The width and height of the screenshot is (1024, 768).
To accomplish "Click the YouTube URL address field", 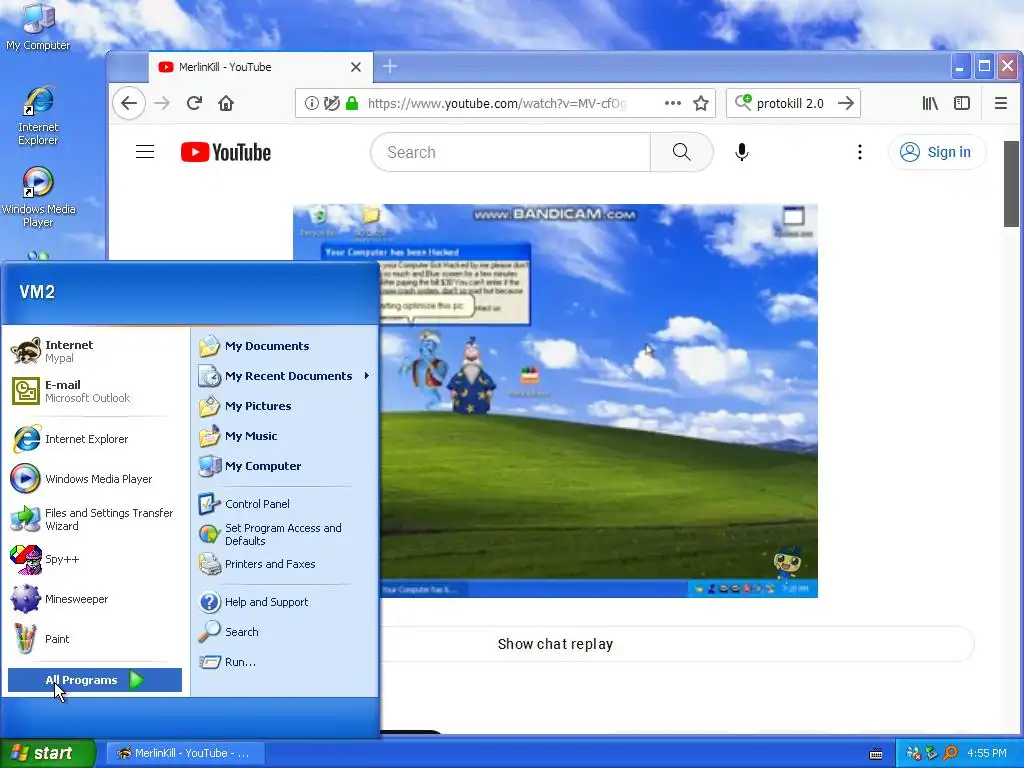I will 497,103.
